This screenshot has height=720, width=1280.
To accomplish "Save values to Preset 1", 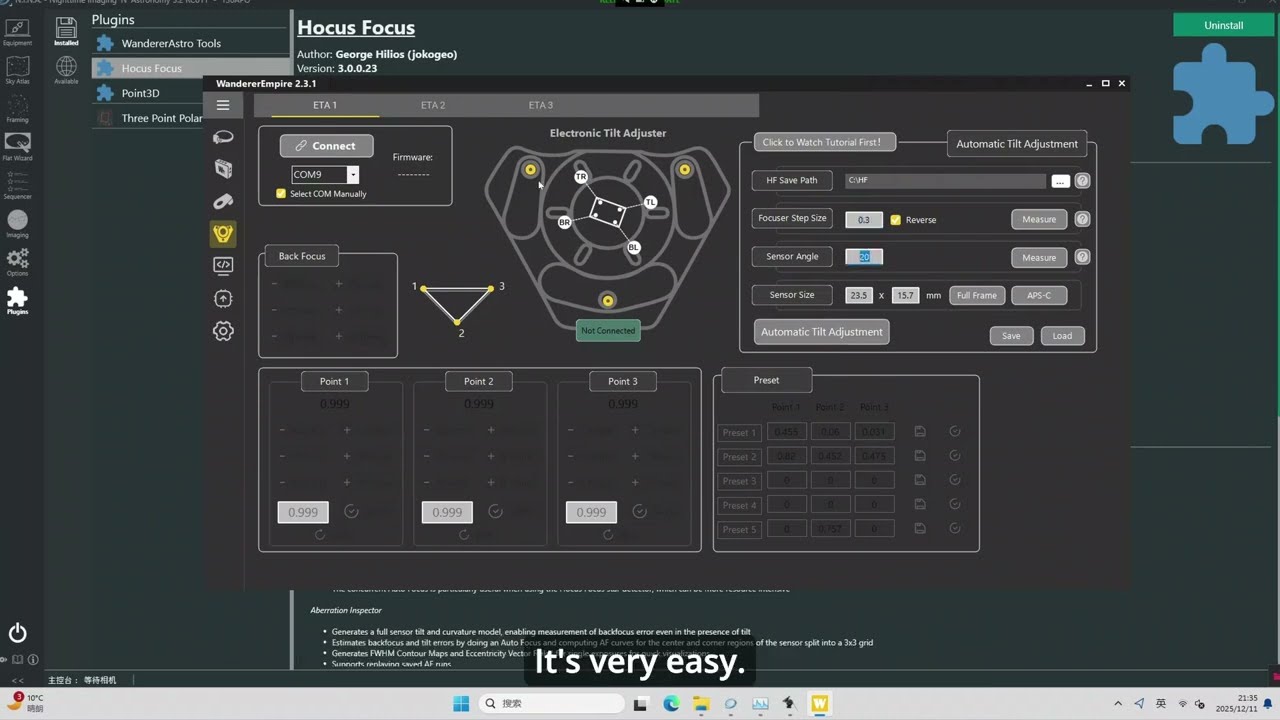I will point(920,432).
